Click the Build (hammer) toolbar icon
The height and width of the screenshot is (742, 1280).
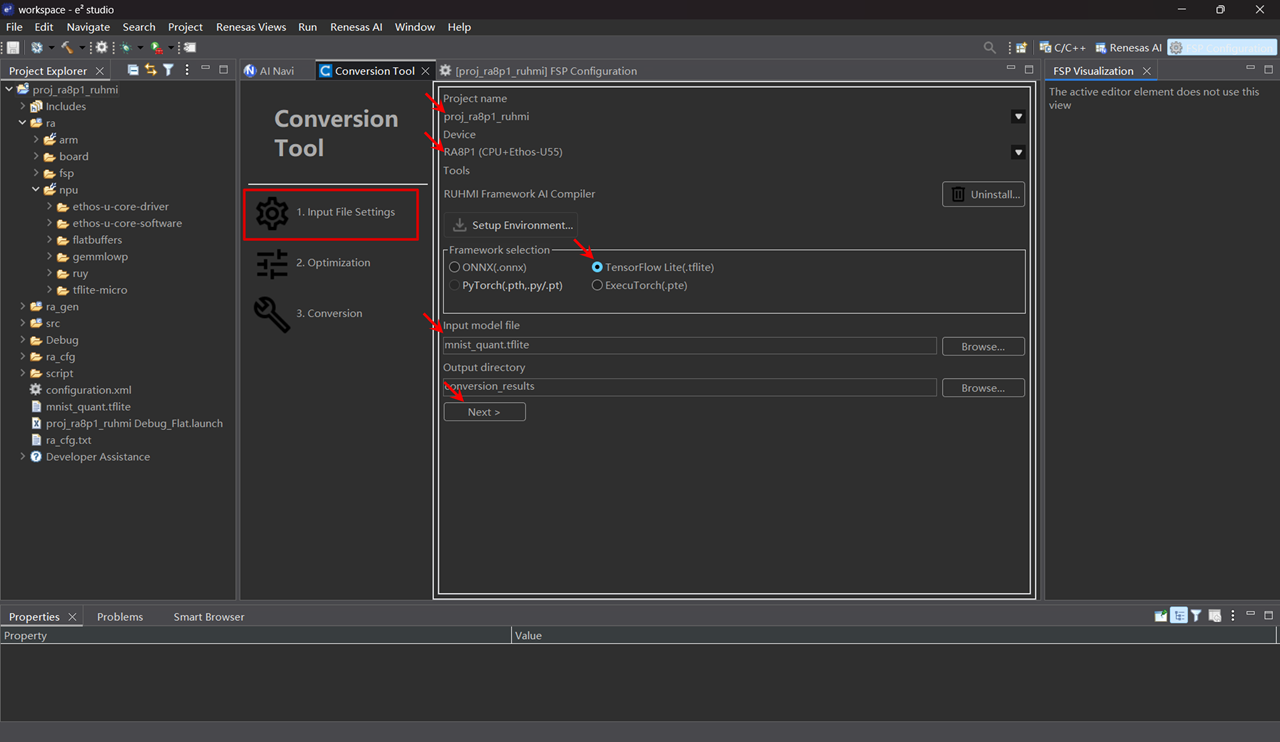click(67, 47)
